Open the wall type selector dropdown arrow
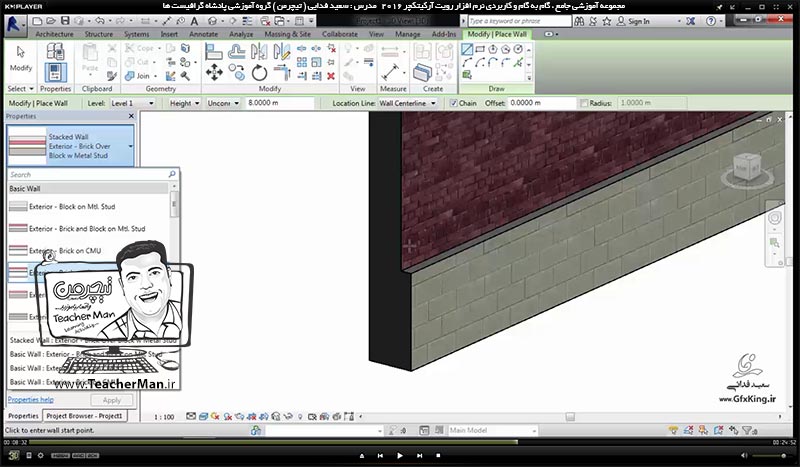Viewport: 800px width, 467px height. click(130, 146)
